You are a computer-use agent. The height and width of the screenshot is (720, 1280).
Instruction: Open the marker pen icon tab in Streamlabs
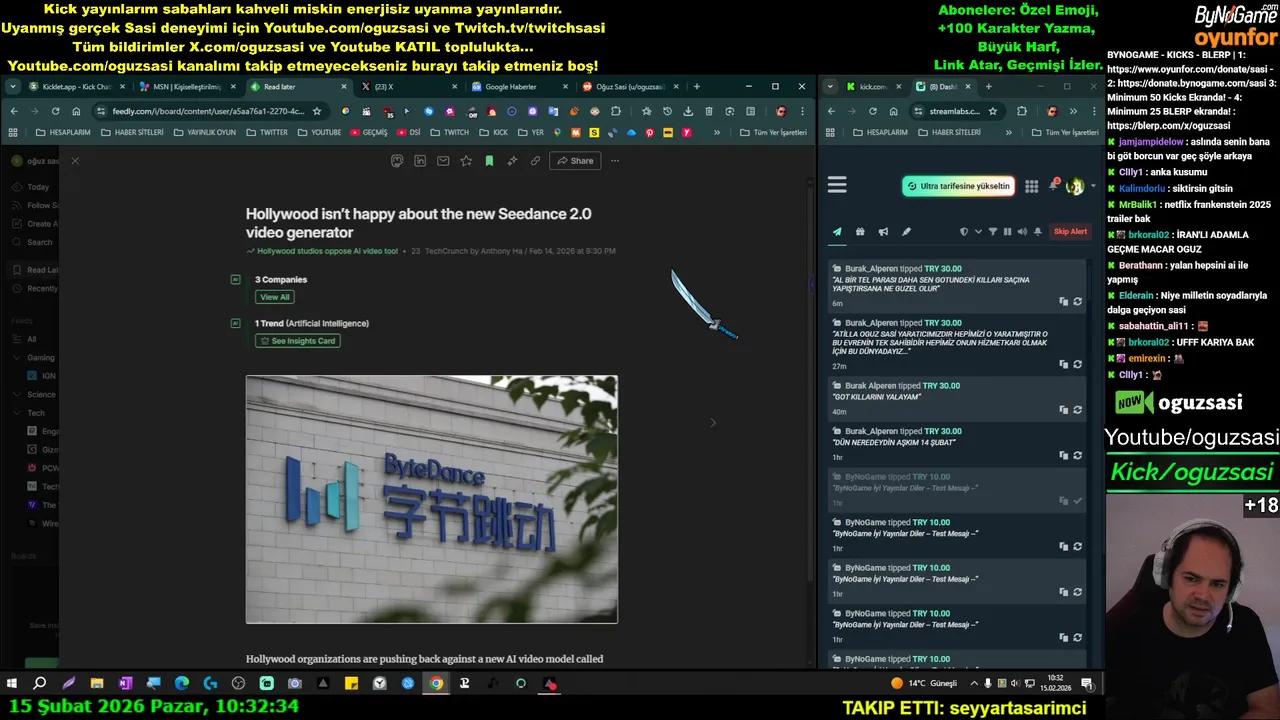[906, 232]
